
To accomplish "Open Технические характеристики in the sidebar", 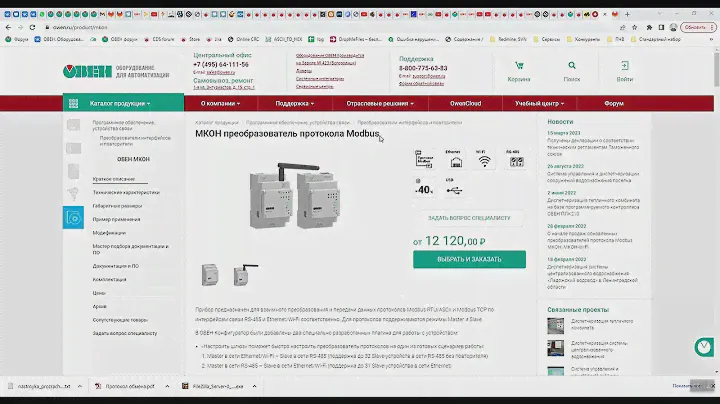I will pyautogui.click(x=126, y=192).
